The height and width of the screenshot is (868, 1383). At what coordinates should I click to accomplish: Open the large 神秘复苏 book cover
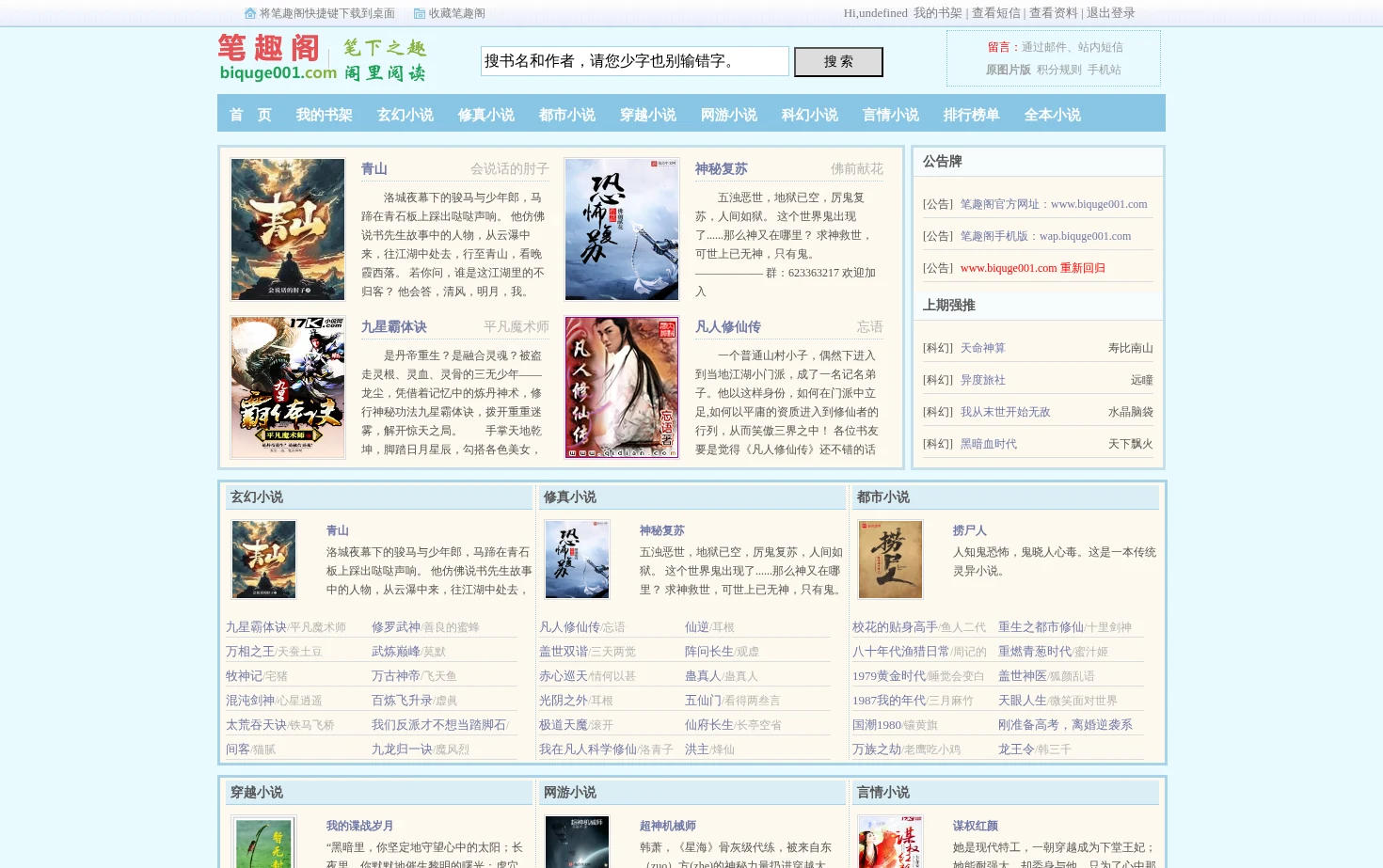(622, 229)
